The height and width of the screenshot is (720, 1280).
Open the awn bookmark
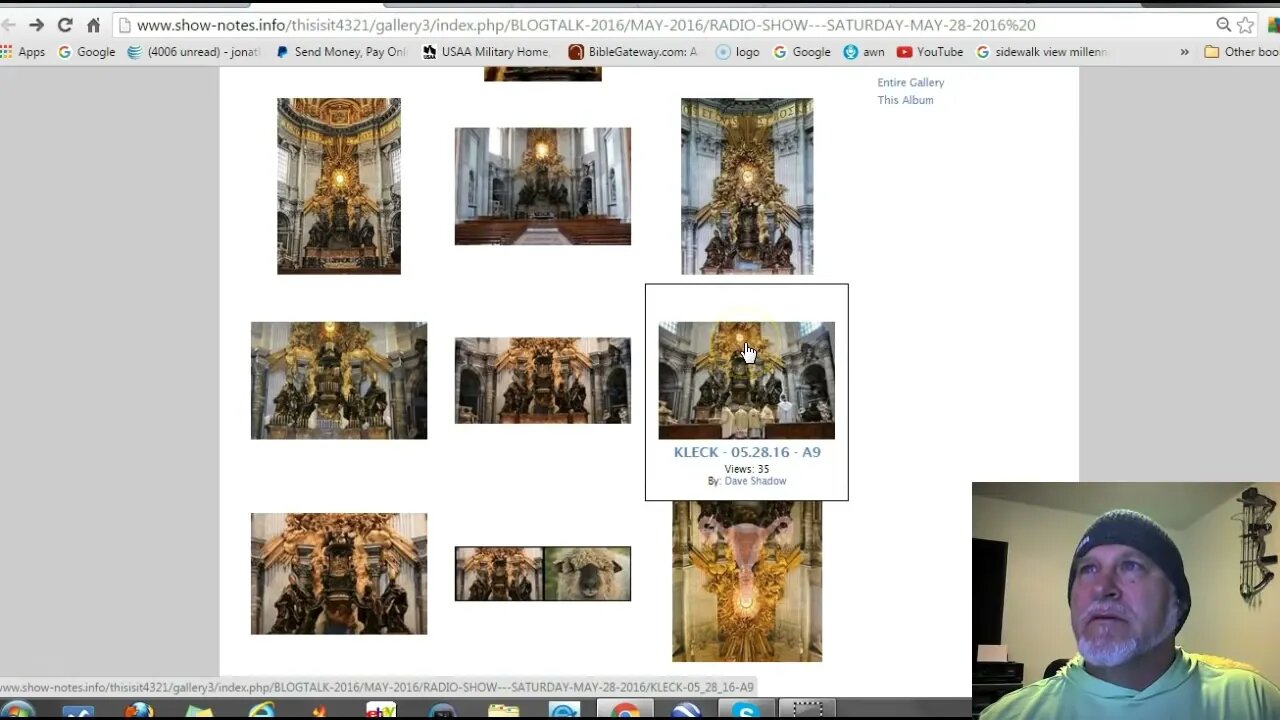click(x=864, y=52)
